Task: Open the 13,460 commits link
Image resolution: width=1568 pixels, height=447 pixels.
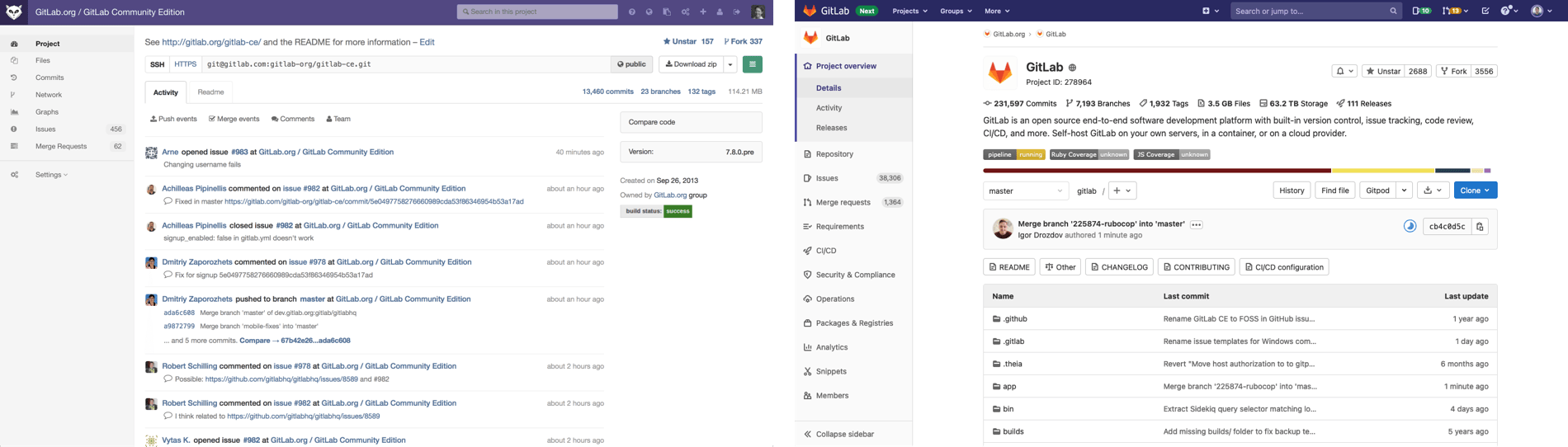Action: 607,92
